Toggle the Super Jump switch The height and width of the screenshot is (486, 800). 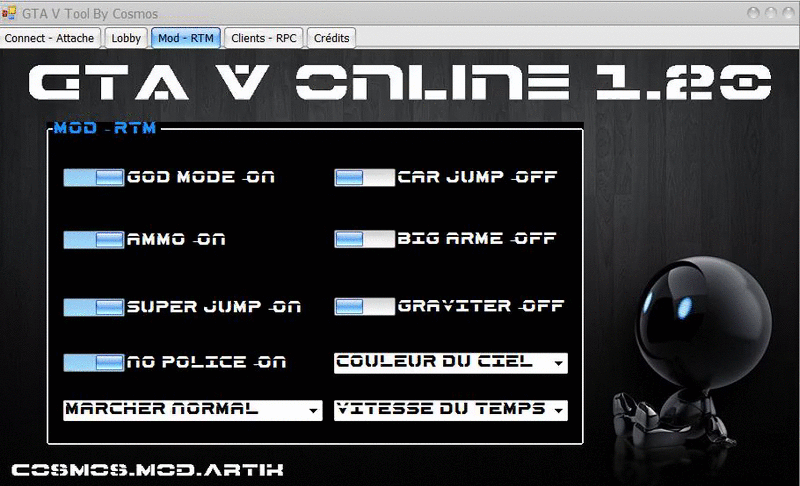(94, 308)
